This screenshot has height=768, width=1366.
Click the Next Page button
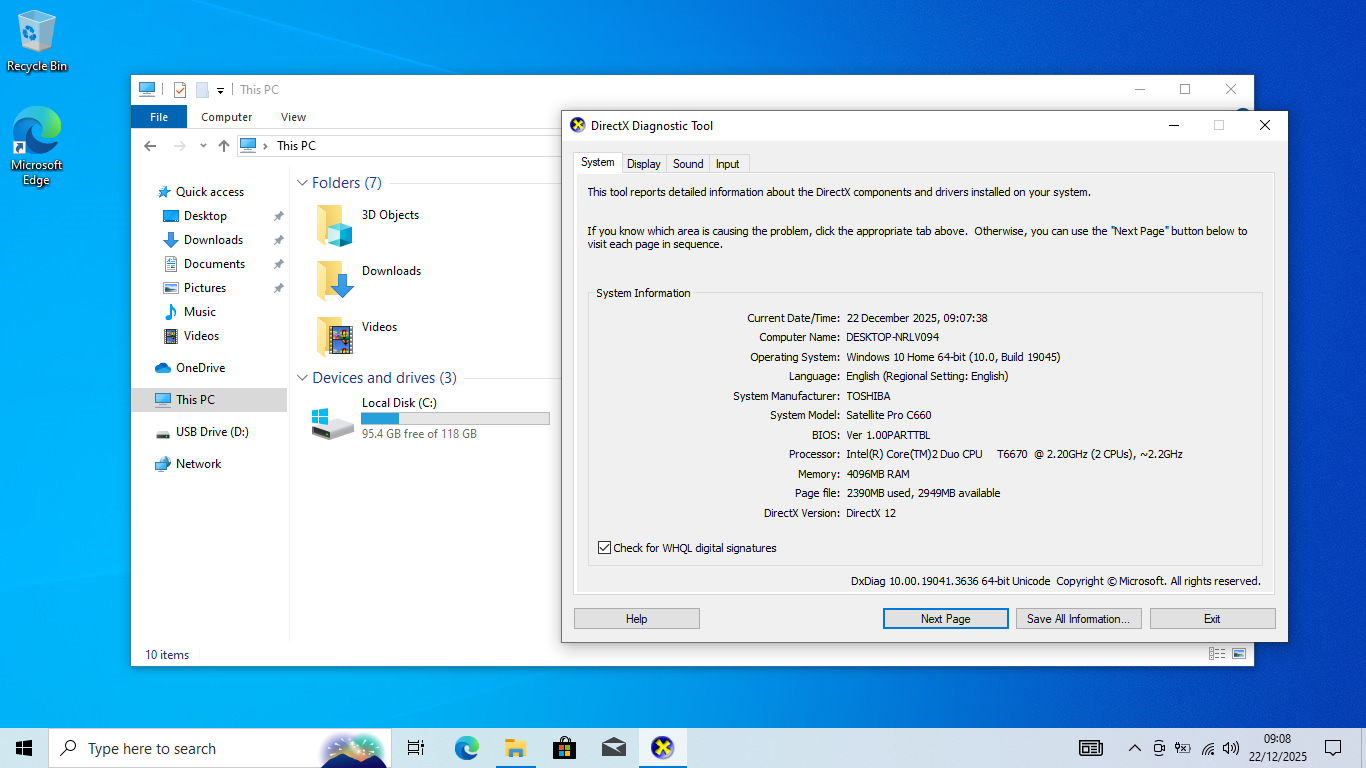click(945, 619)
